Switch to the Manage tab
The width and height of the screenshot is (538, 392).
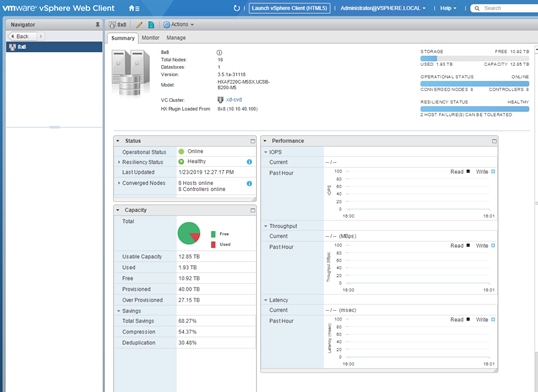[x=176, y=38]
